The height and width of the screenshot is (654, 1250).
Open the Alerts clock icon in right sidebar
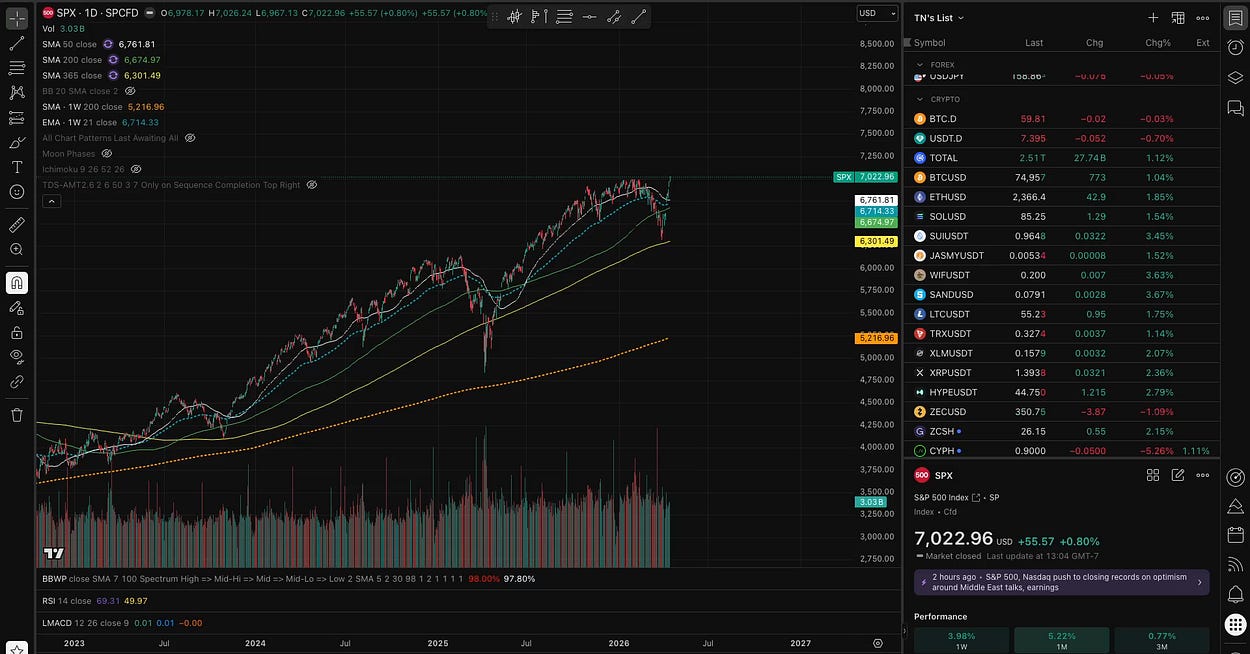[1236, 48]
